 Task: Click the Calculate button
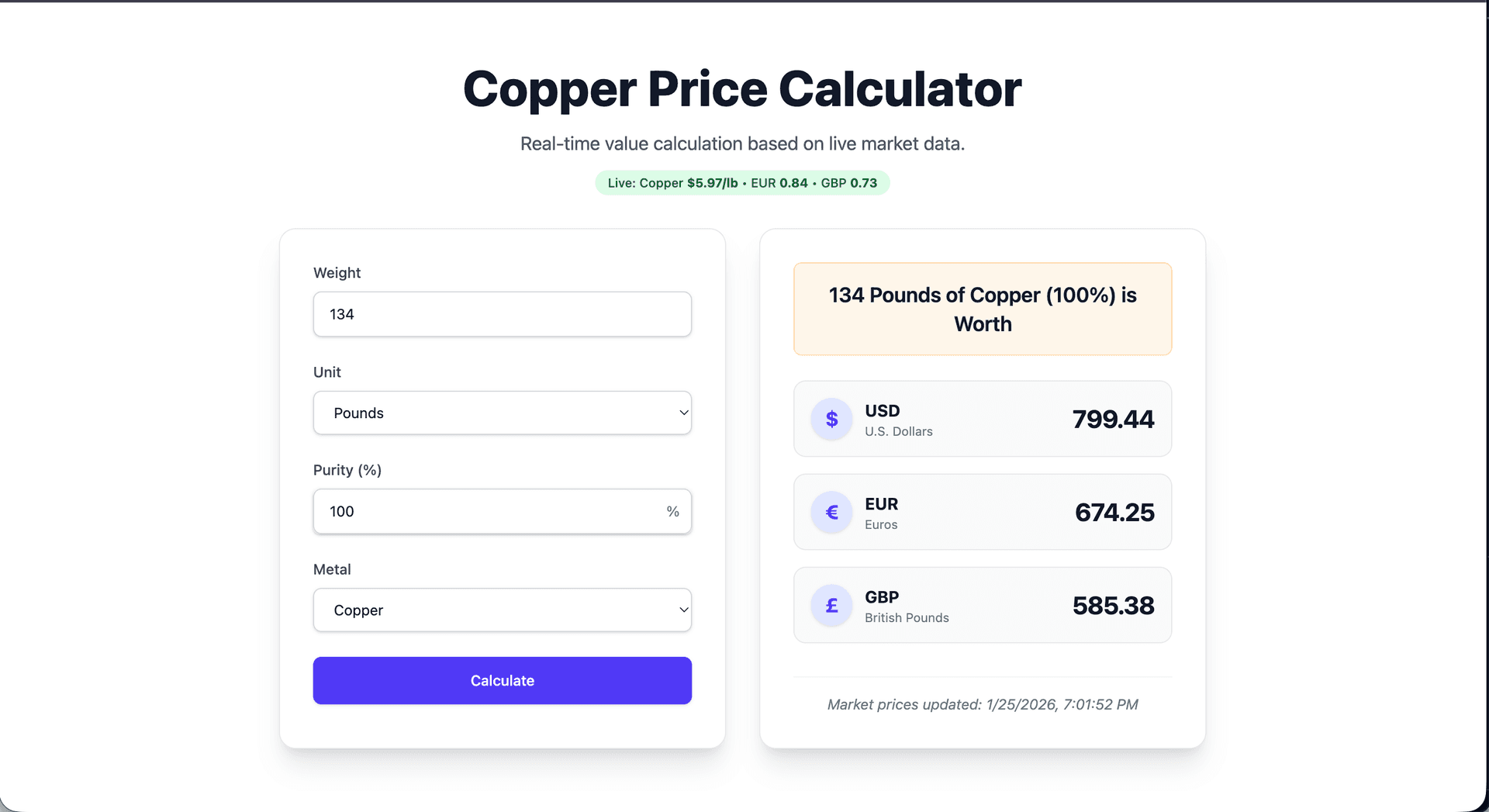pyautogui.click(x=502, y=680)
